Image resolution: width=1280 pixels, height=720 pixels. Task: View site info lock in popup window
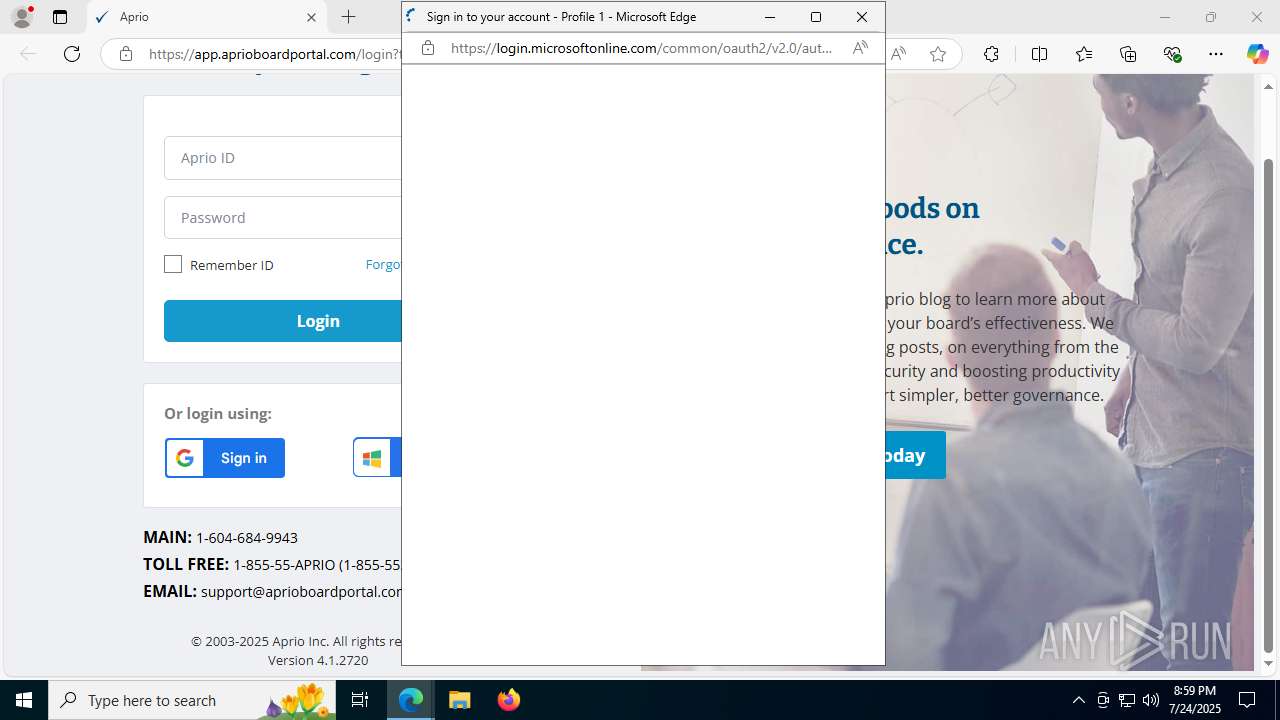pos(428,48)
